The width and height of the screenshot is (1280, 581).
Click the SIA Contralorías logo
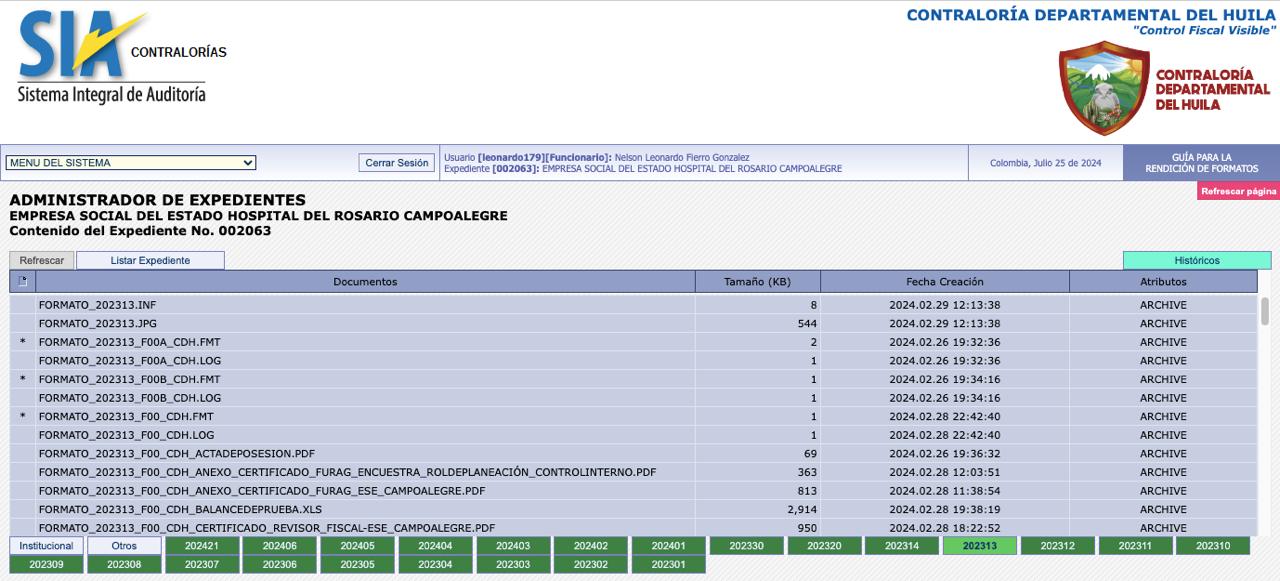[122, 57]
